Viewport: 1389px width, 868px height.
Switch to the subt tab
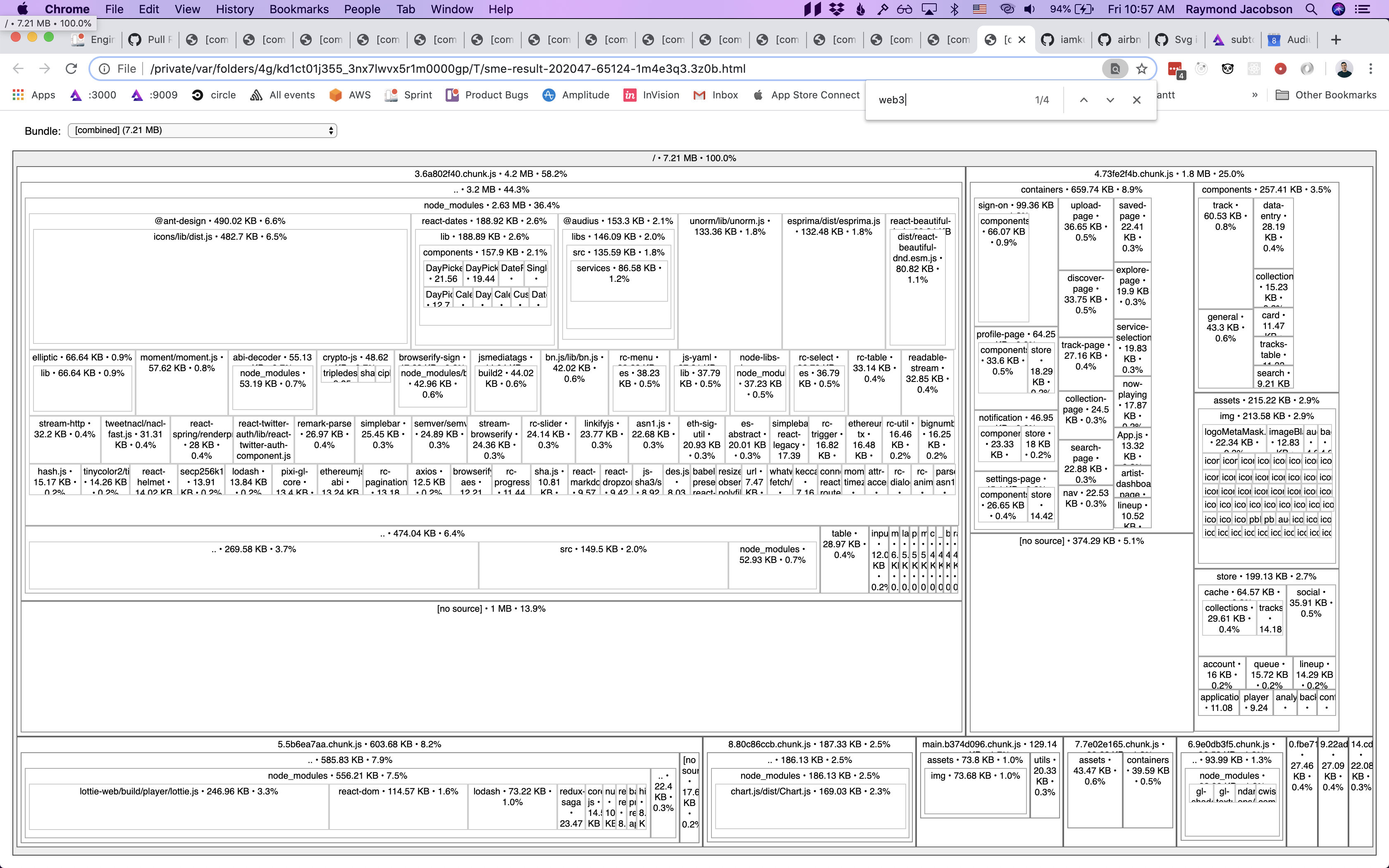tap(1234, 40)
